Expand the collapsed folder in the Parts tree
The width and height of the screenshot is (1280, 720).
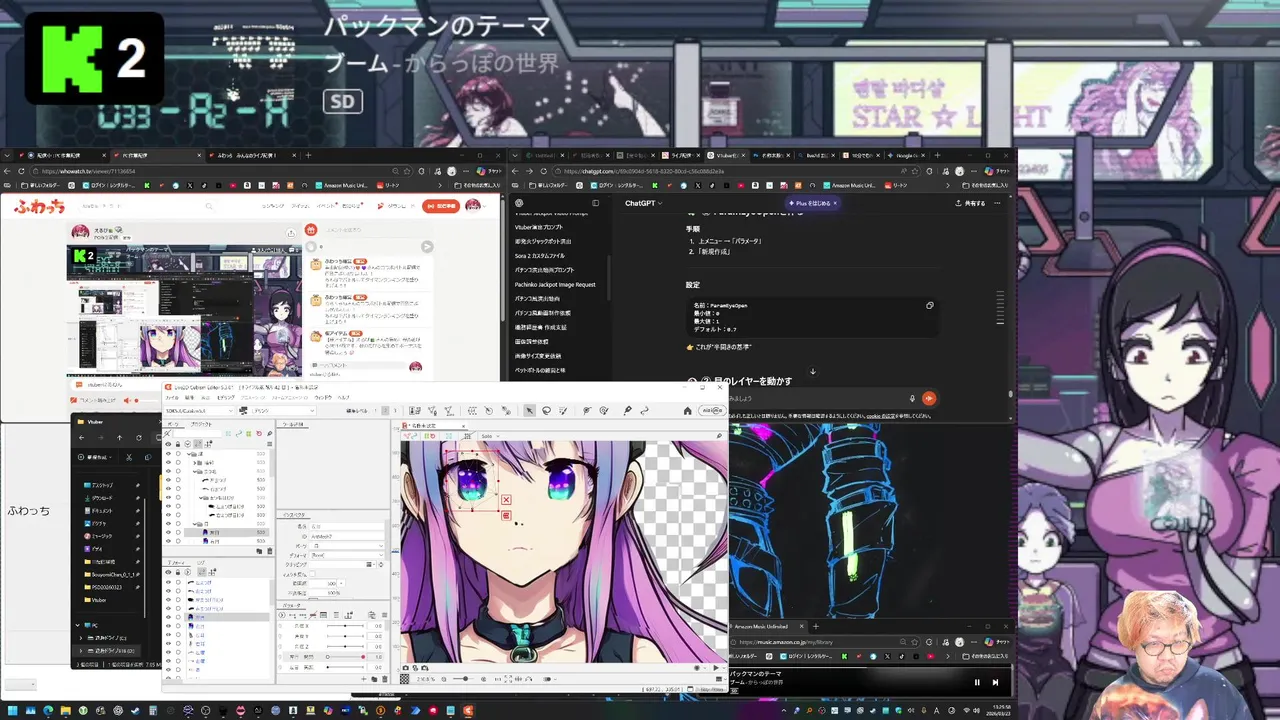pos(195,463)
